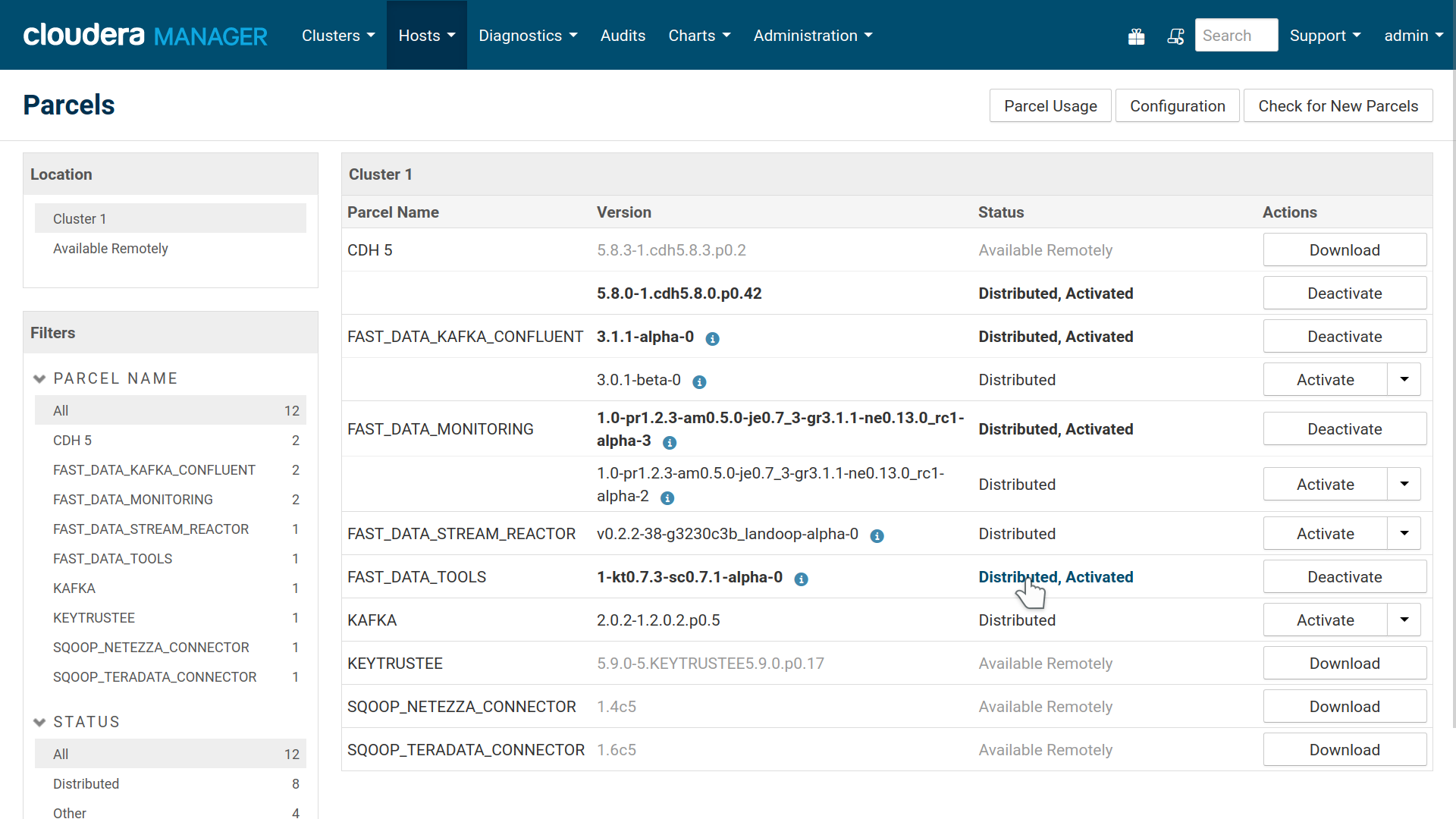Click info icon next to 1-kt0.7.3-sc0.7.1-alpha-0
1456x819 pixels.
coord(801,579)
